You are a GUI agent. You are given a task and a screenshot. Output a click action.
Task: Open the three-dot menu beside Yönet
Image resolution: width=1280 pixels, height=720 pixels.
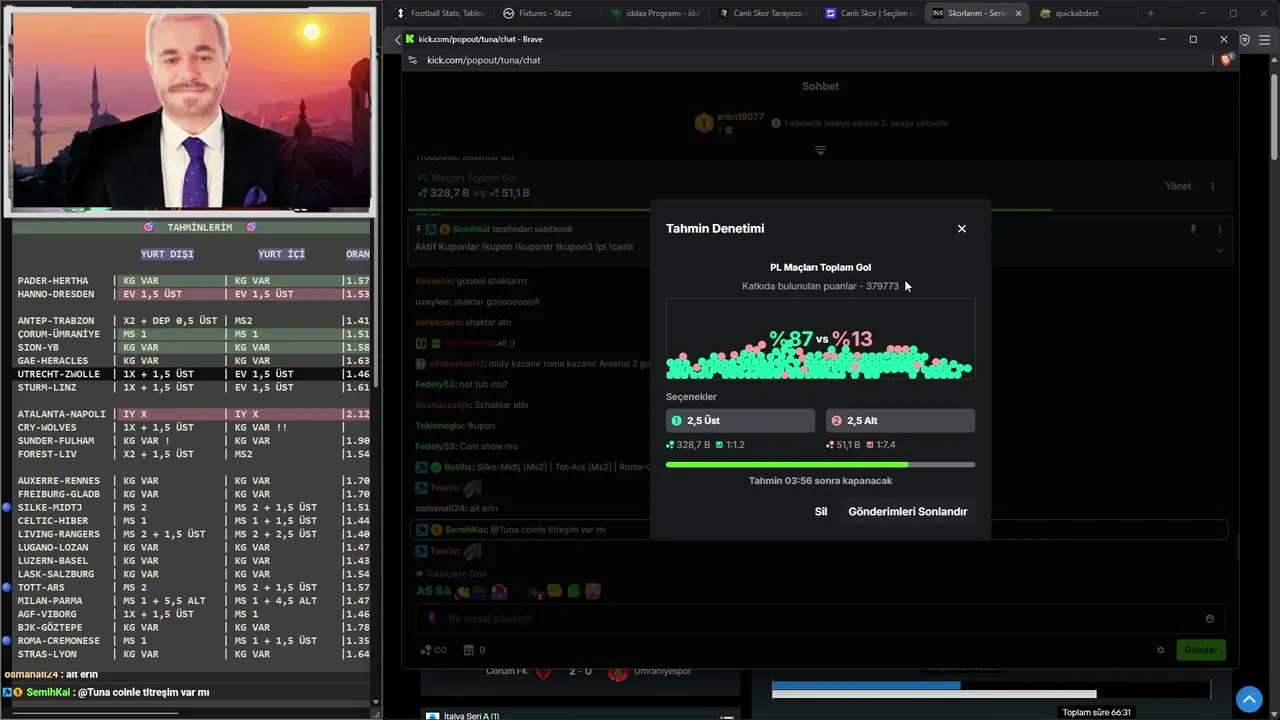click(x=1213, y=186)
